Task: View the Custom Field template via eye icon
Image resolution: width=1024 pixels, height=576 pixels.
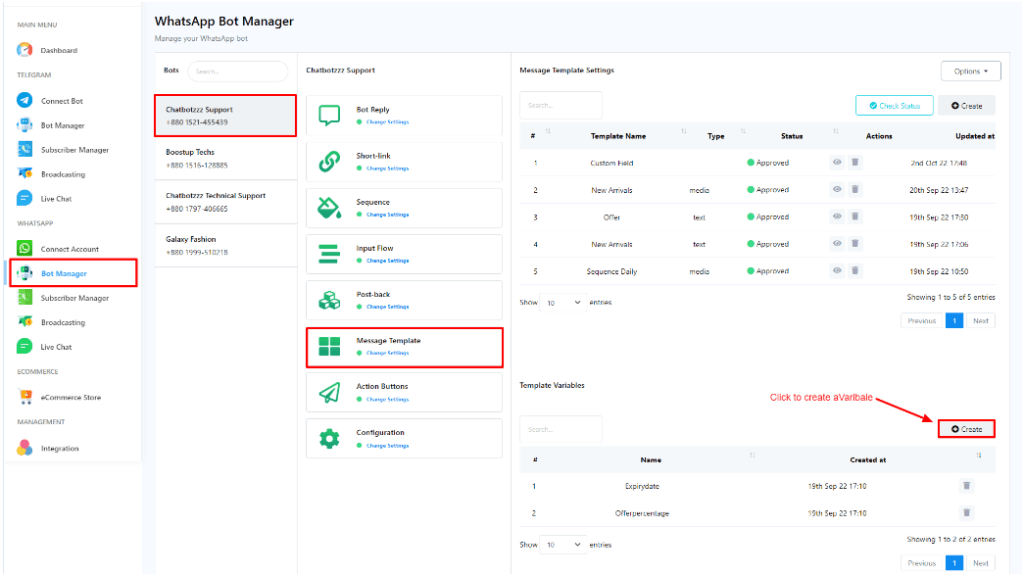Action: click(x=837, y=163)
